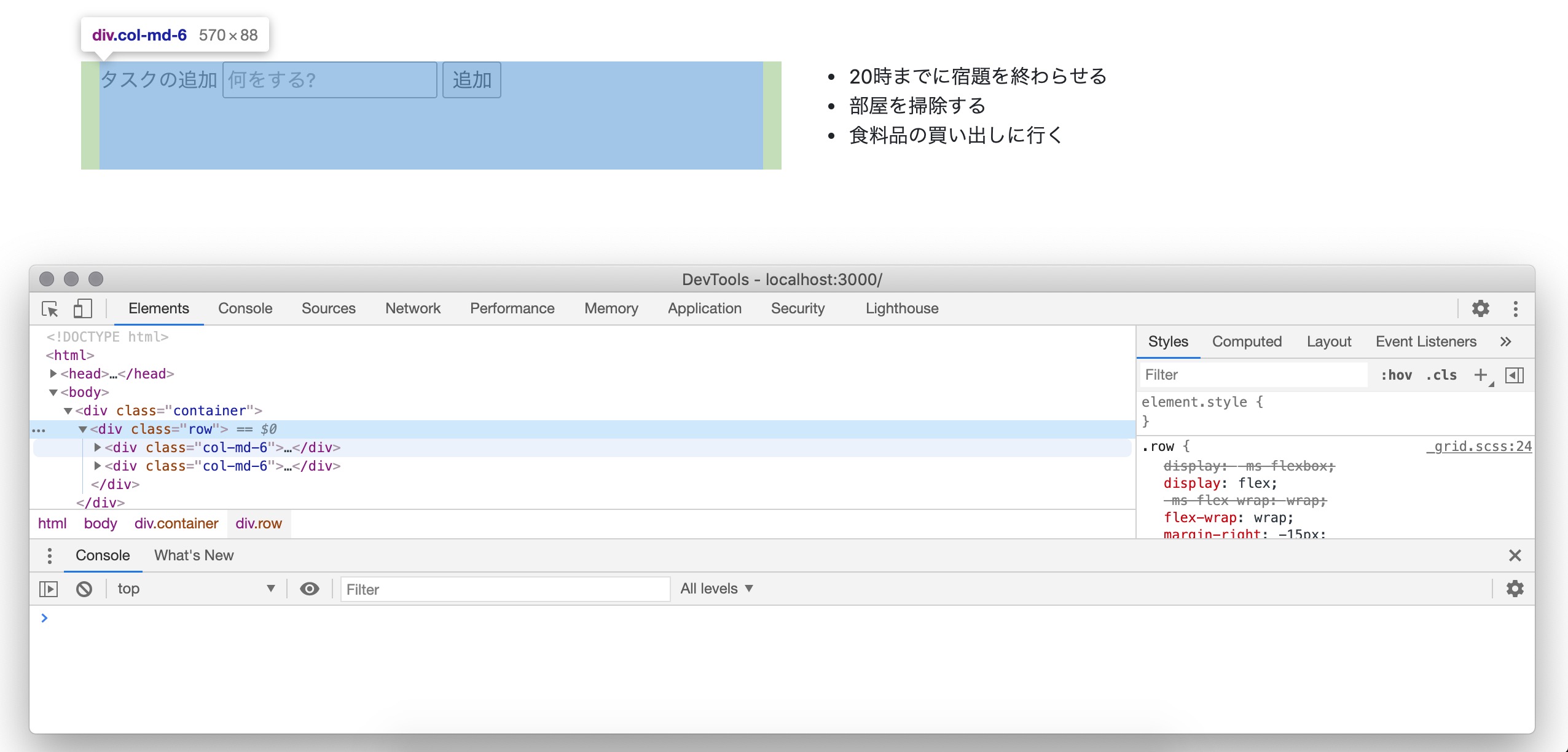
Task: Click the console Filter input field
Action: [505, 589]
